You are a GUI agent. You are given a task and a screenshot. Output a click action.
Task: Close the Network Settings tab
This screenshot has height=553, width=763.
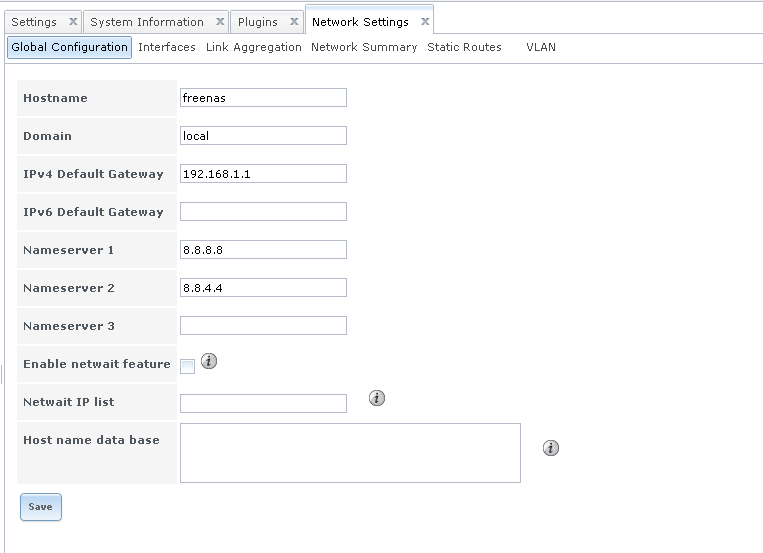(425, 21)
